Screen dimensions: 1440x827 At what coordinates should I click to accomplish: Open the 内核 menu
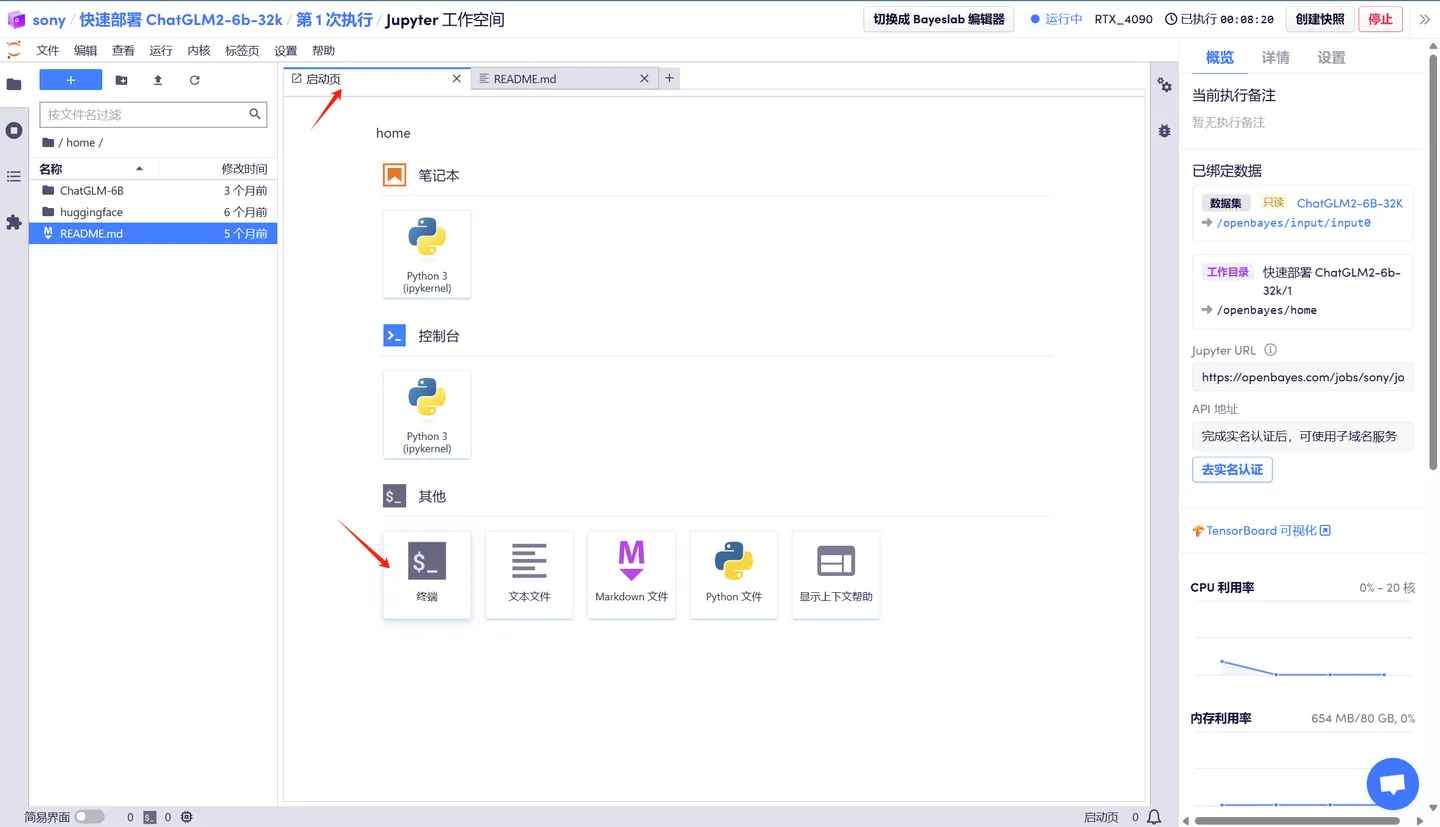click(x=199, y=50)
